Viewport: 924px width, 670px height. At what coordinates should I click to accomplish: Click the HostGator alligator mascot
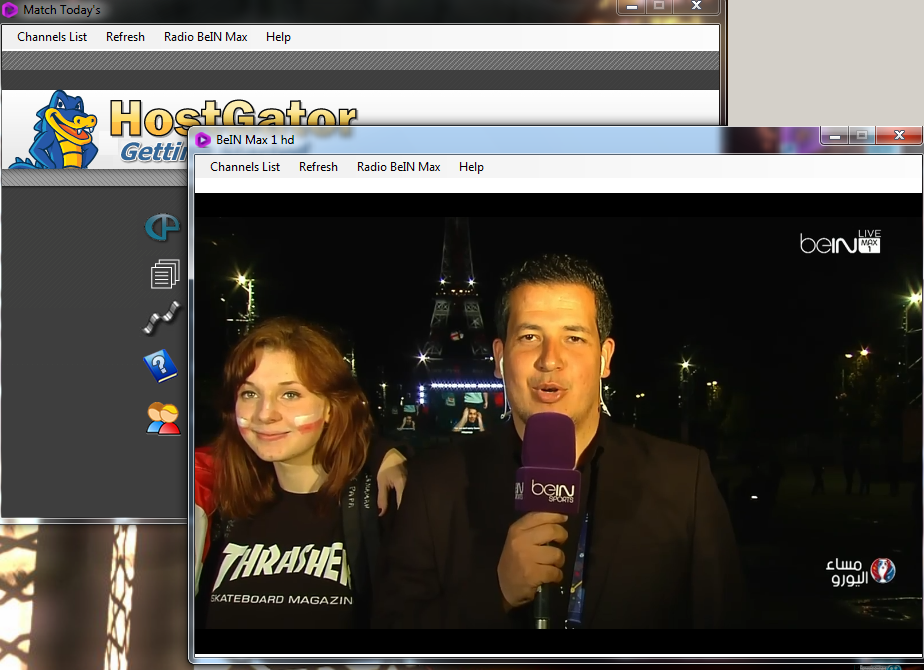point(56,130)
